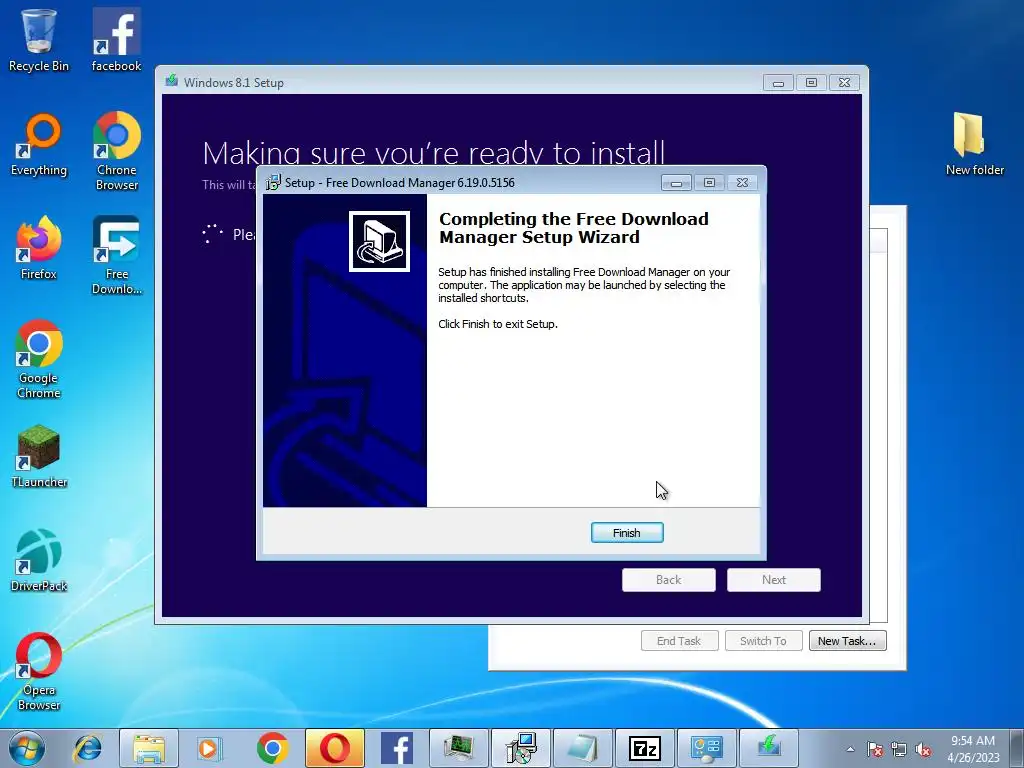Open the Facebook taskbar shortcut
This screenshot has width=1024, height=768.
click(396, 748)
